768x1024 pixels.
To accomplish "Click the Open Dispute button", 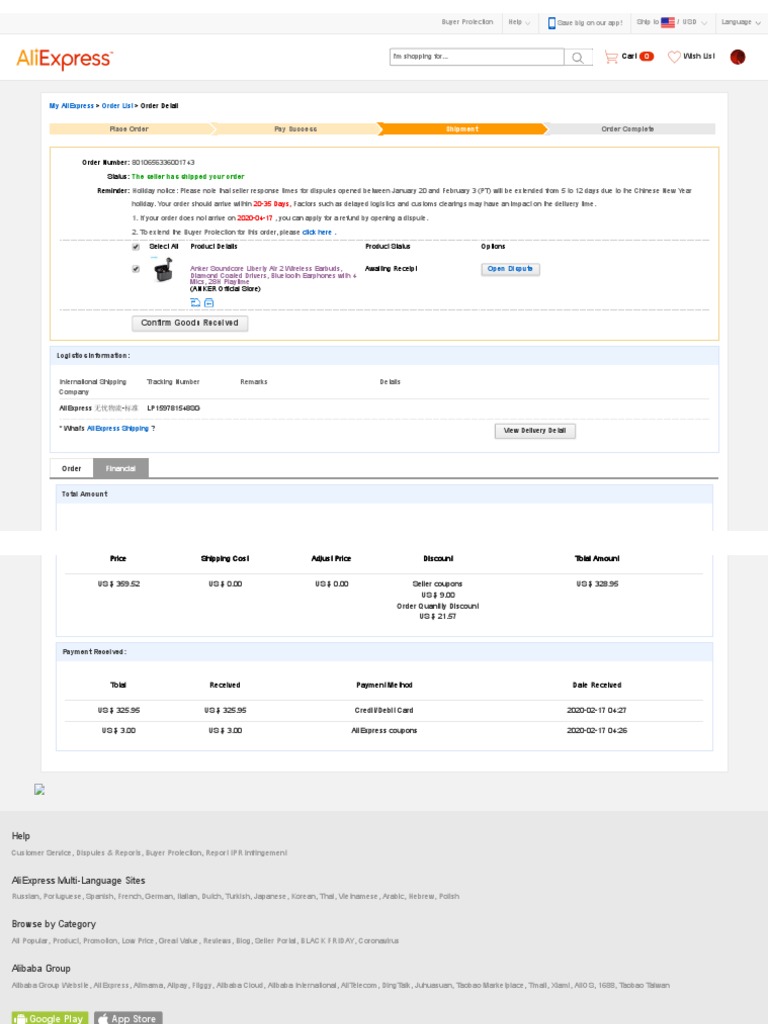I will click(x=510, y=269).
